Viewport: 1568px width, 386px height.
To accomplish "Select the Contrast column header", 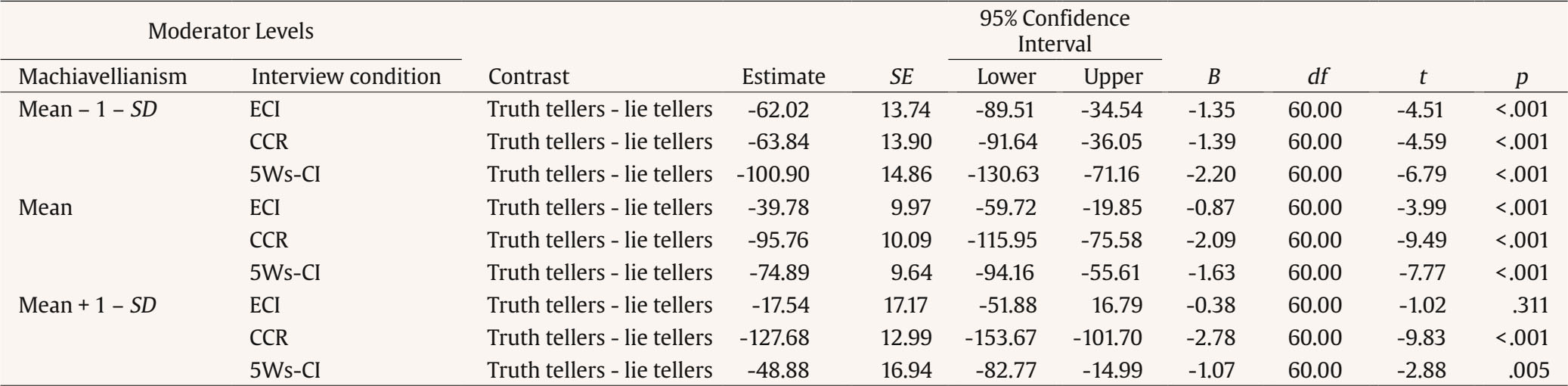I will pos(528,76).
